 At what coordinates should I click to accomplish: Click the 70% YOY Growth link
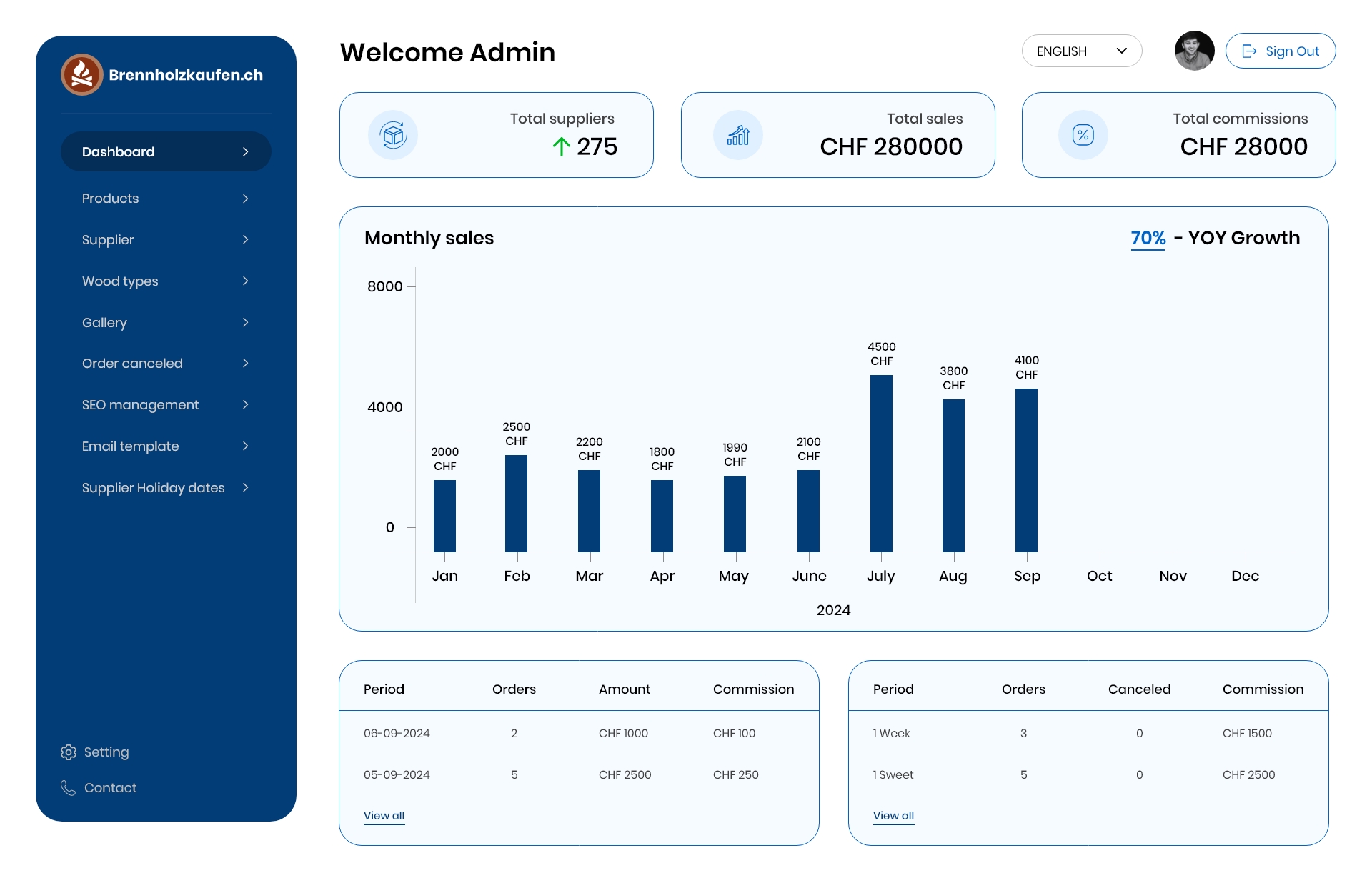[1147, 237]
